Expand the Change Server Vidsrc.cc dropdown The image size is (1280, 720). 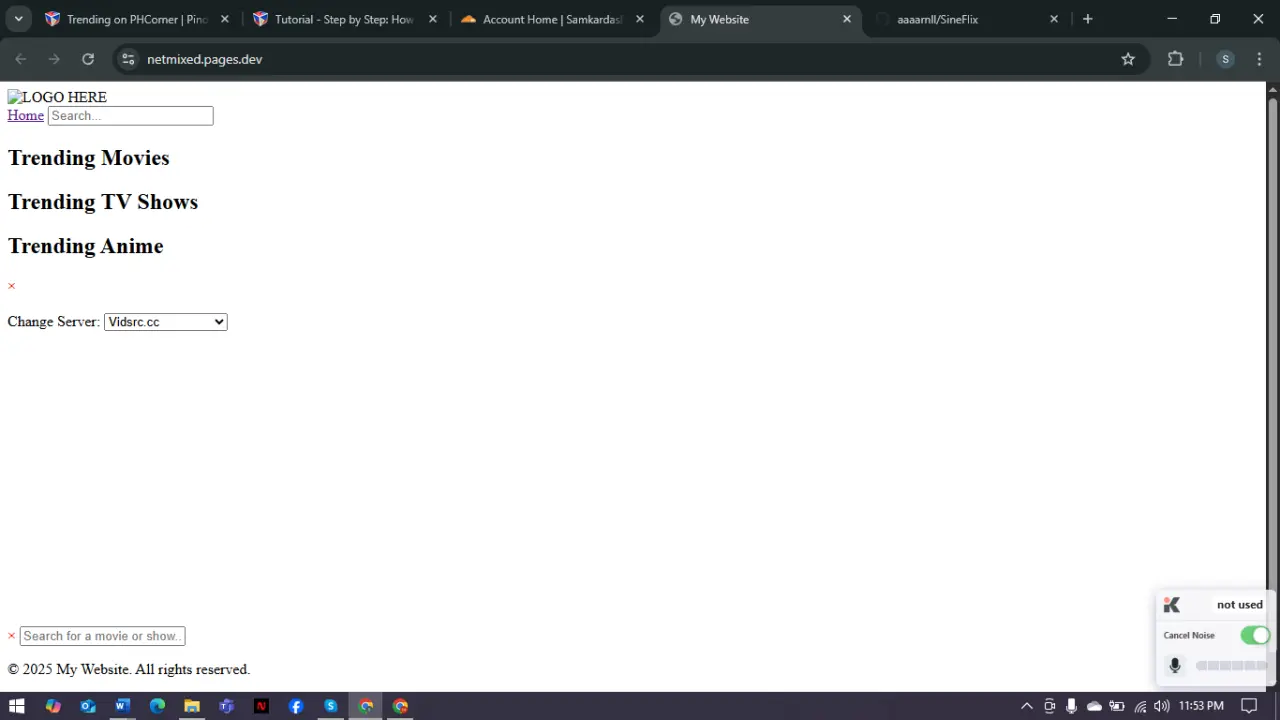[166, 322]
